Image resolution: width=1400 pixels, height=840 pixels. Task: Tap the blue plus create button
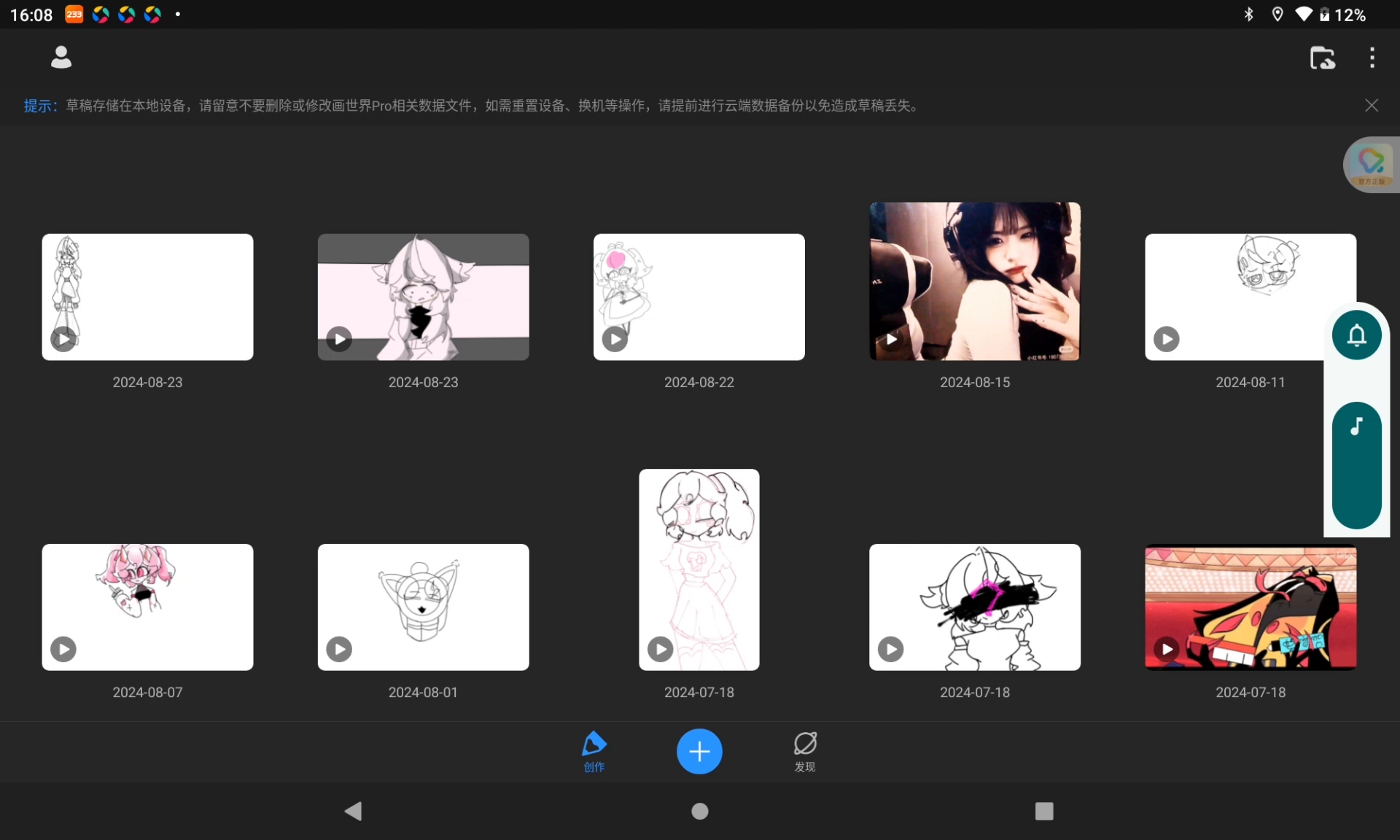click(699, 751)
